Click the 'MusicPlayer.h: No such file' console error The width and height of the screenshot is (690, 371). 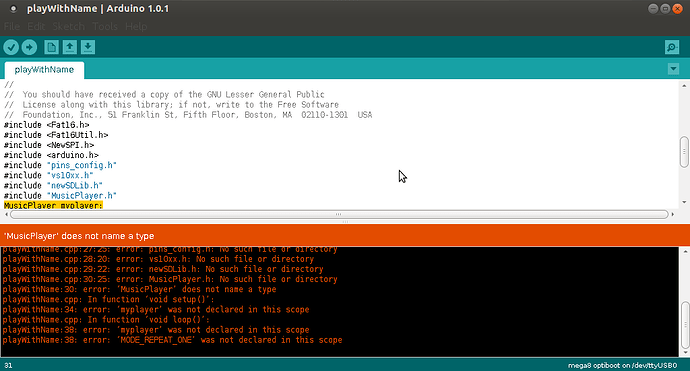tap(170, 279)
